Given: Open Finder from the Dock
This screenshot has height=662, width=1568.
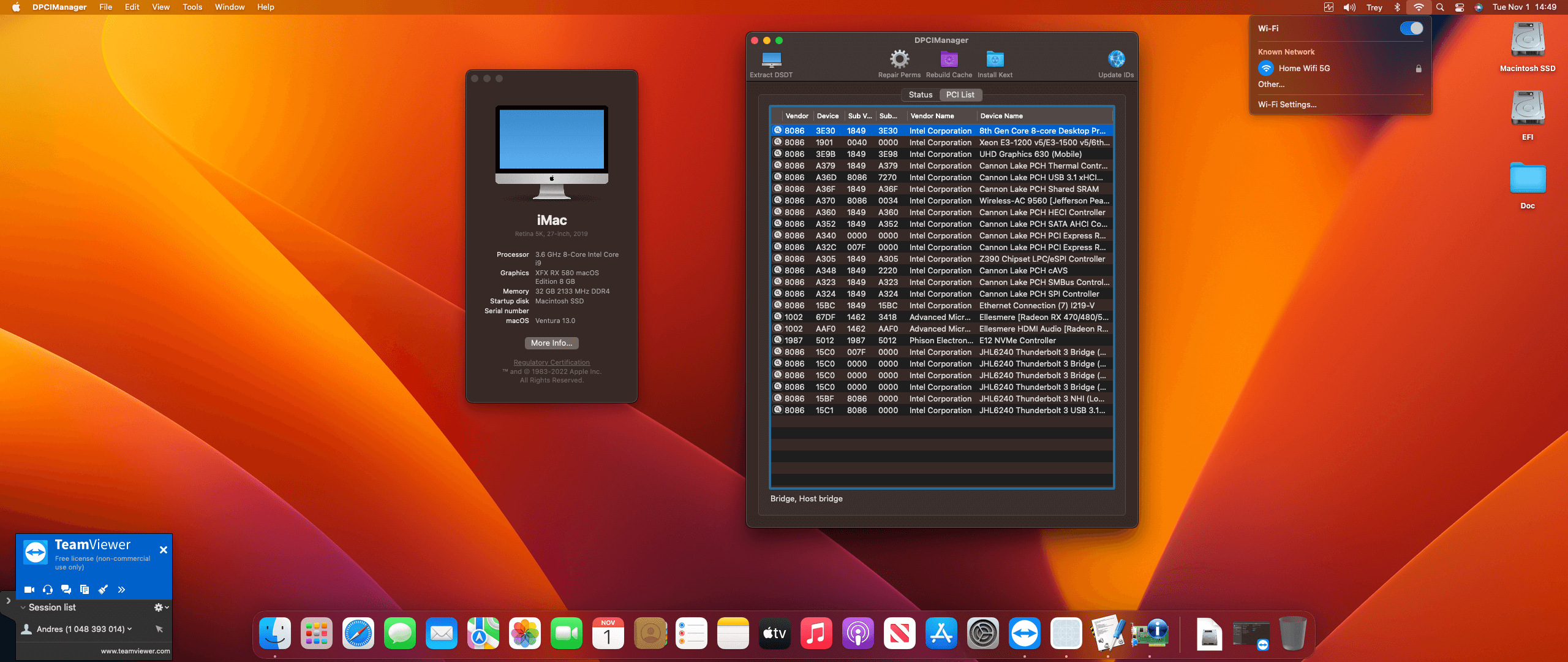Looking at the screenshot, I should pos(275,633).
